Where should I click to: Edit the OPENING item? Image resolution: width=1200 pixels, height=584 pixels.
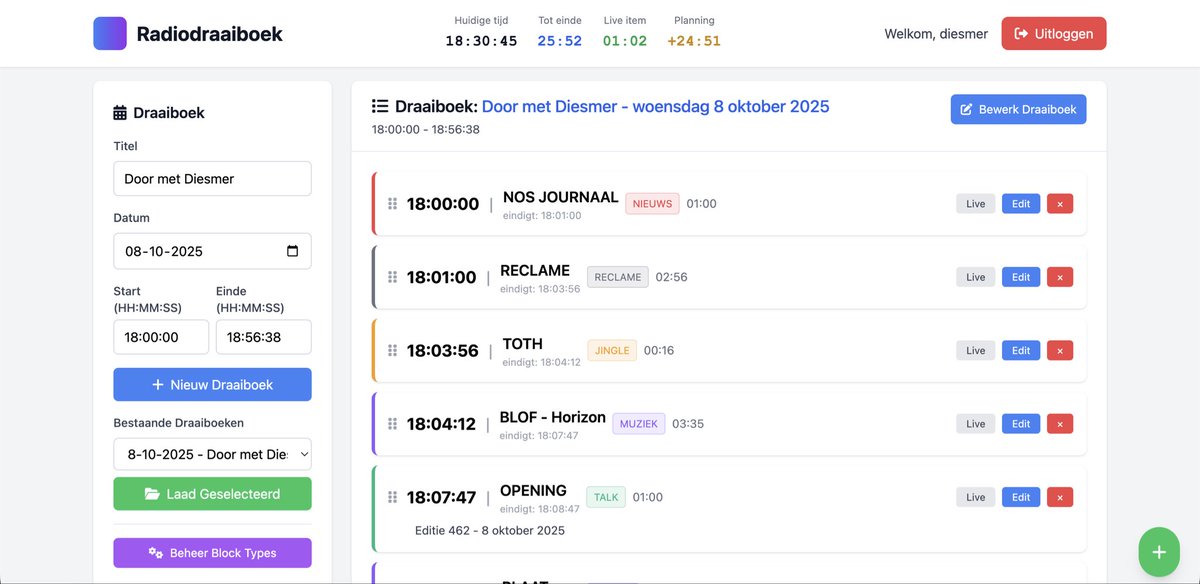coord(1021,497)
